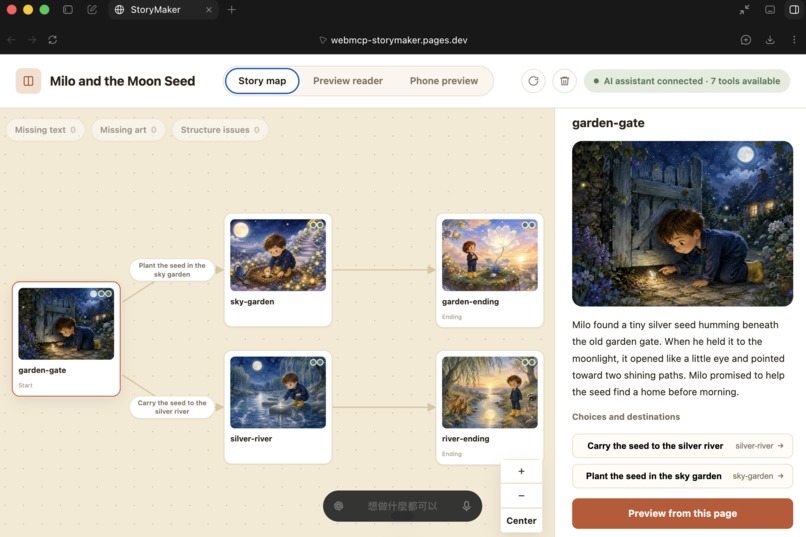Close the StoryMaker browser tab
Viewport: 806px width, 537px height.
click(x=209, y=10)
